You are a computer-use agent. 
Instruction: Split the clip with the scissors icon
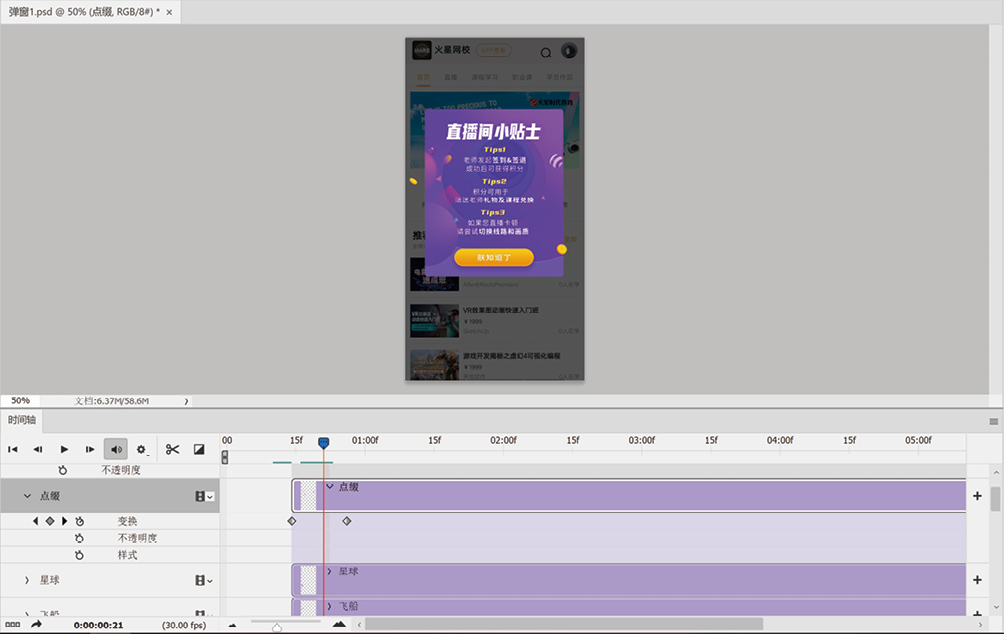[x=172, y=450]
